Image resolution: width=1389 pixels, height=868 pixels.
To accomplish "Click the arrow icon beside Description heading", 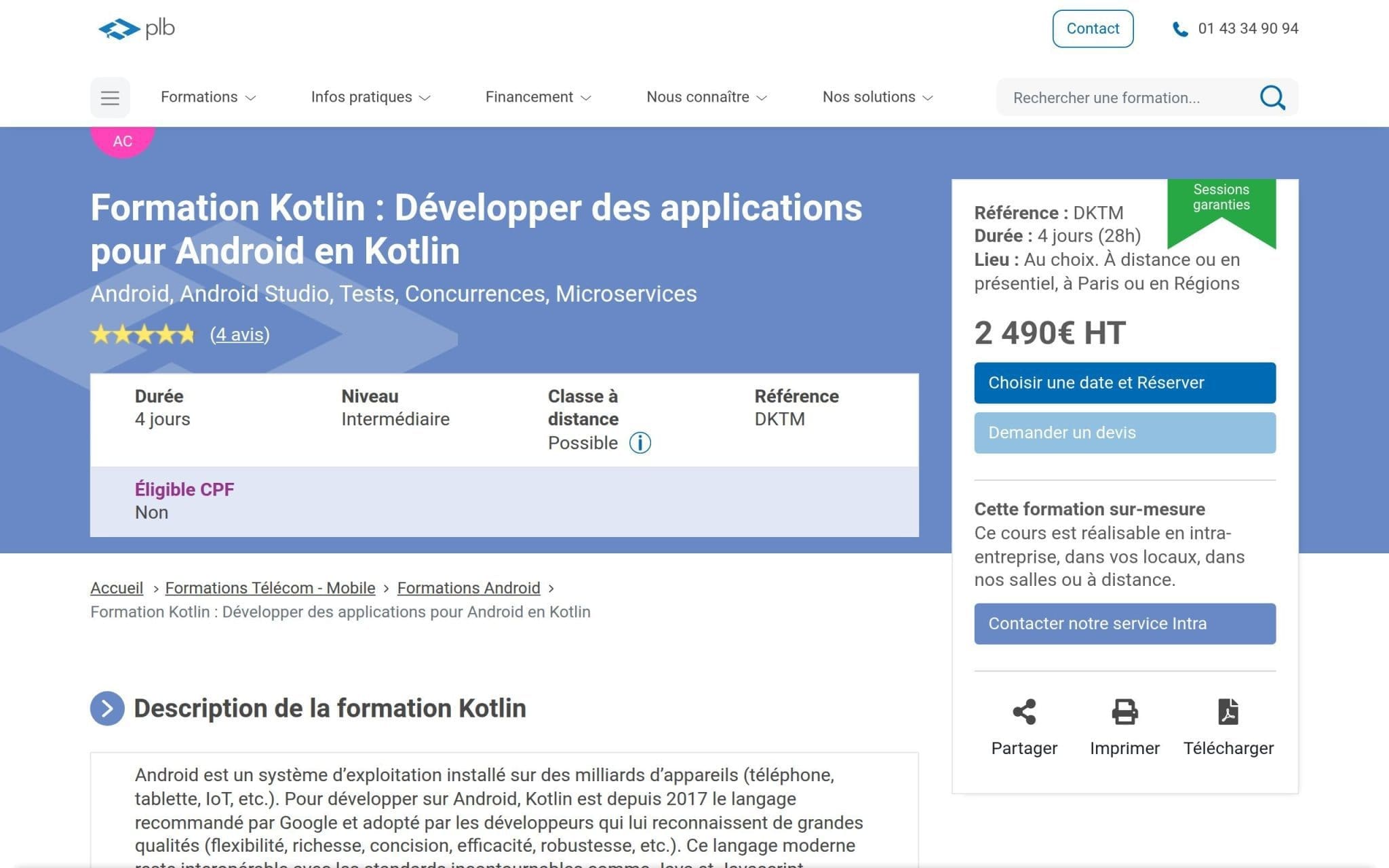I will (x=107, y=709).
